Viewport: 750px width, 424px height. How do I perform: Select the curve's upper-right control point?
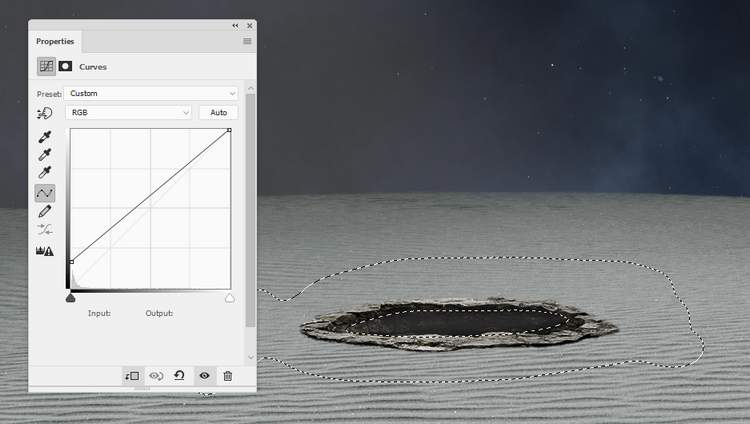click(x=230, y=130)
